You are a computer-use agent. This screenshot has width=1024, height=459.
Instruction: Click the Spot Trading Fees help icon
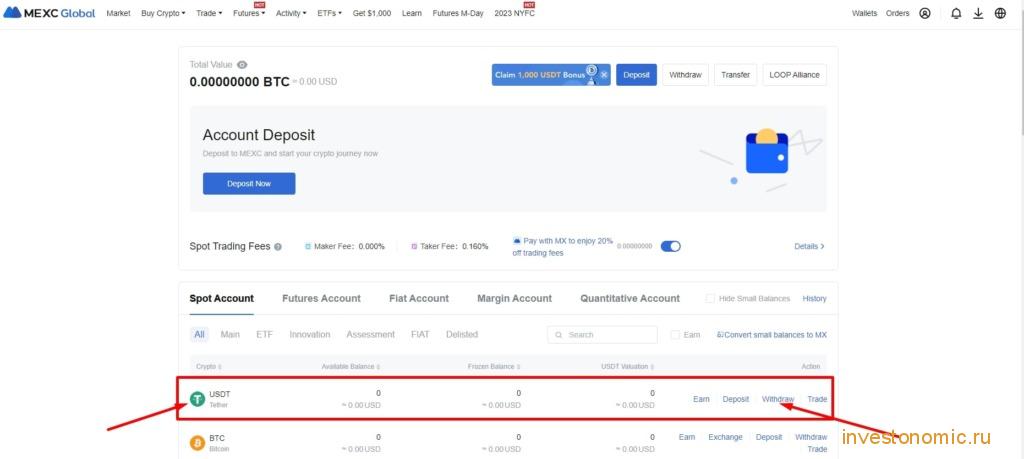click(278, 247)
